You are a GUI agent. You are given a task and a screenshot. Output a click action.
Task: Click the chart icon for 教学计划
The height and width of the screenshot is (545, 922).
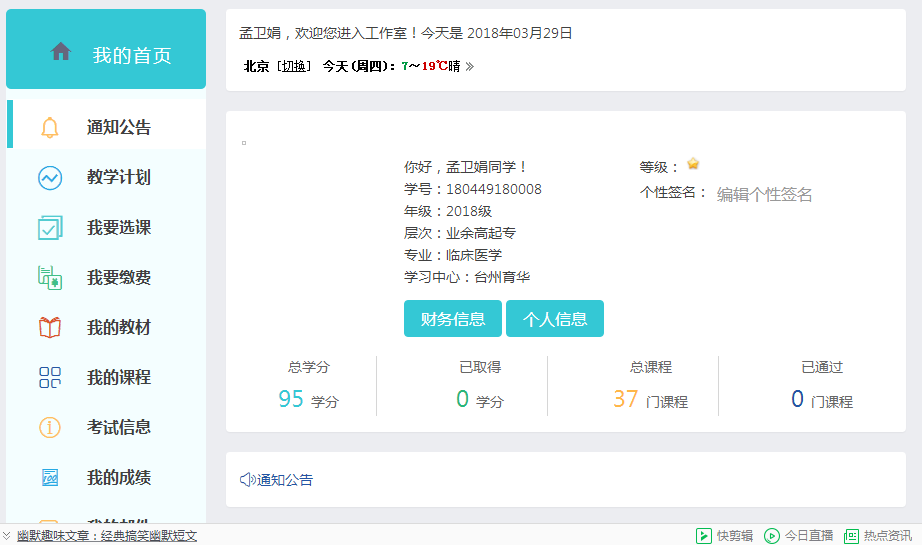click(49, 178)
